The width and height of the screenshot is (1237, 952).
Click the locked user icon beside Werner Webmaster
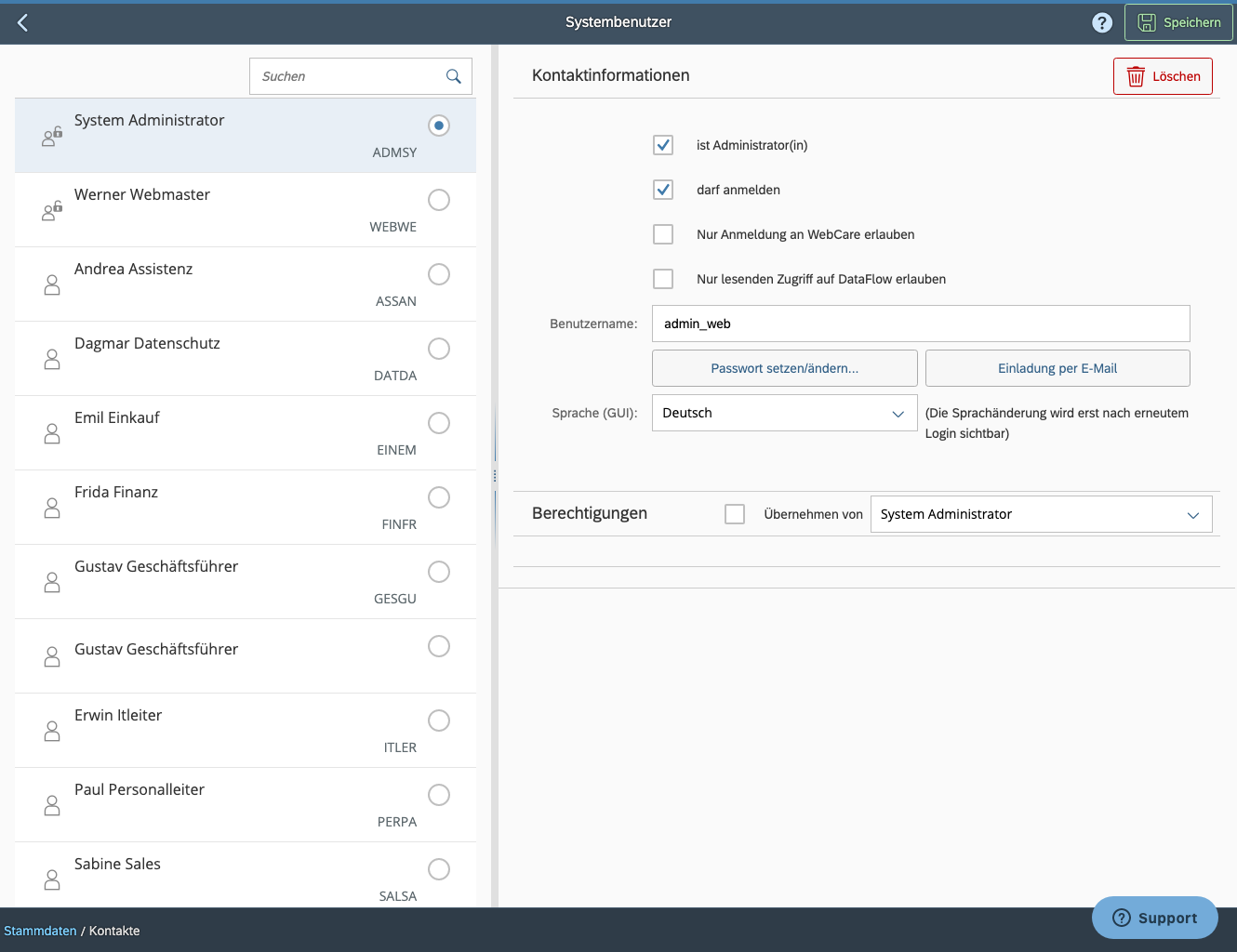[x=53, y=210]
